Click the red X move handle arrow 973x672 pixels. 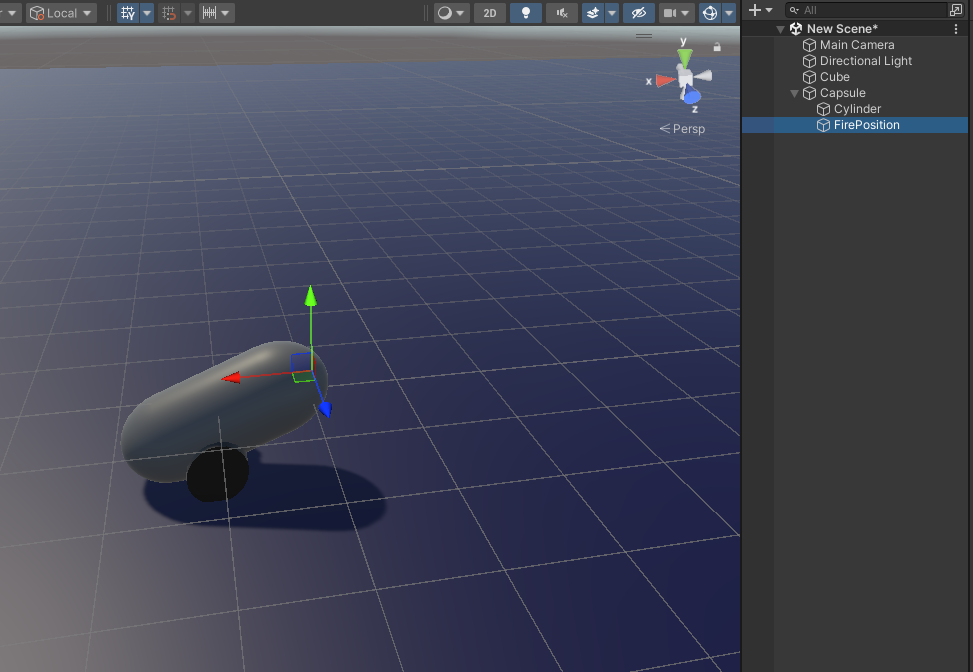(x=231, y=377)
